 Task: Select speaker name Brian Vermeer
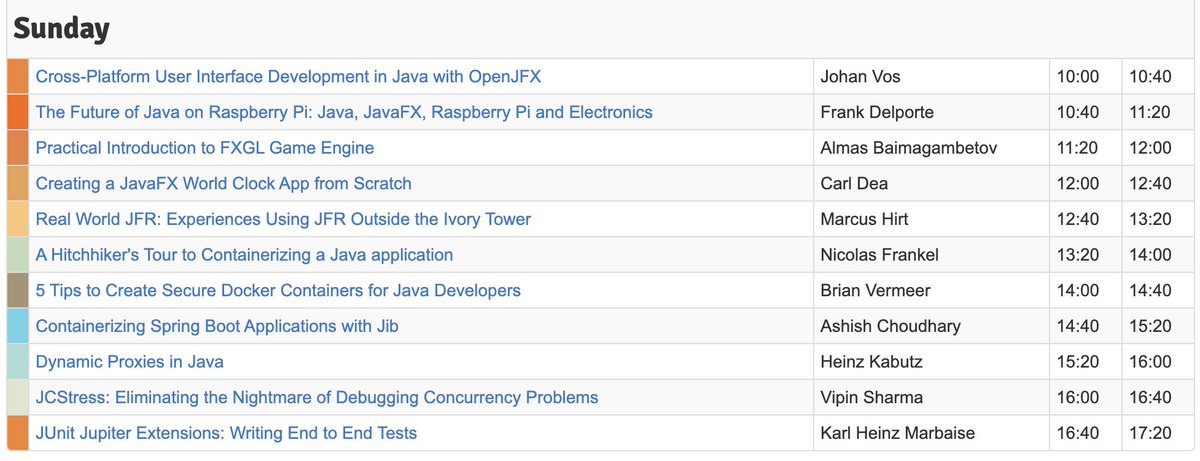[874, 291]
